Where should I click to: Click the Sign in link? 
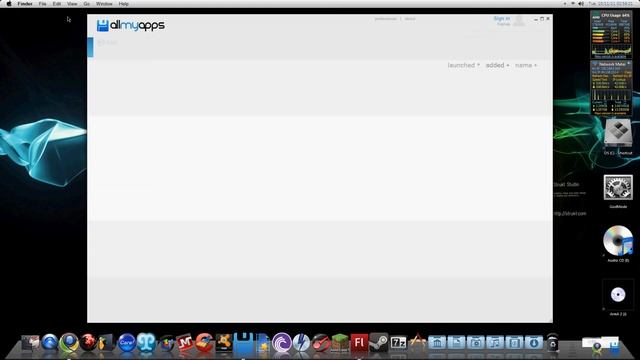[x=501, y=18]
